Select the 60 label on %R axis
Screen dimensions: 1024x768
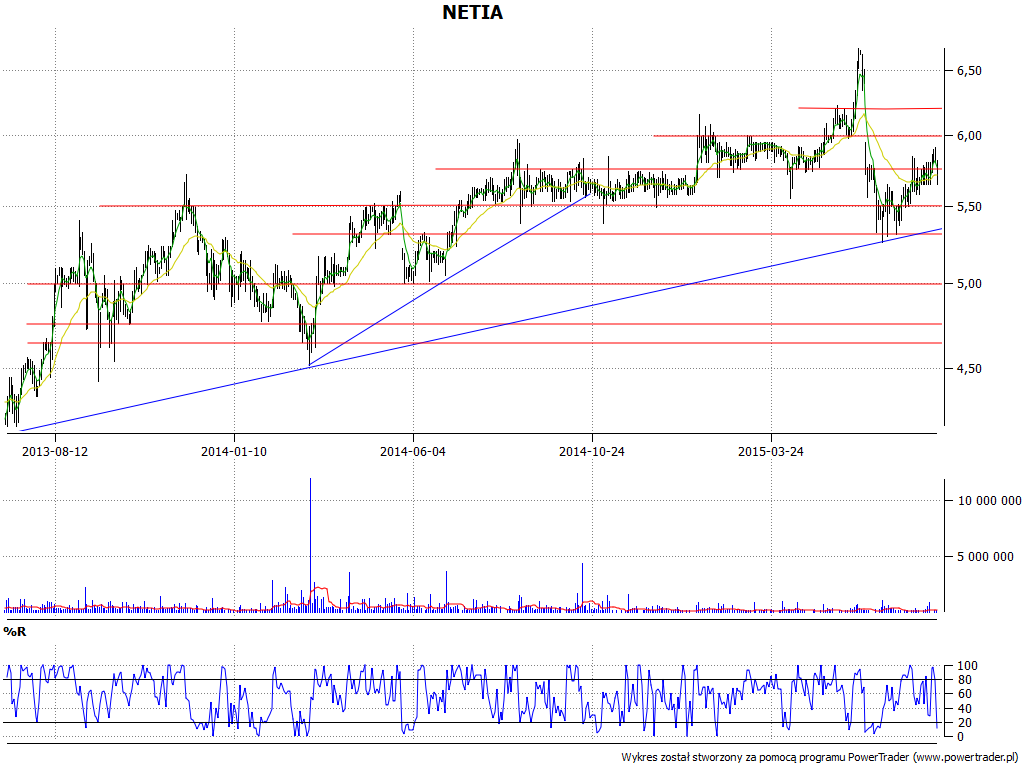point(964,694)
